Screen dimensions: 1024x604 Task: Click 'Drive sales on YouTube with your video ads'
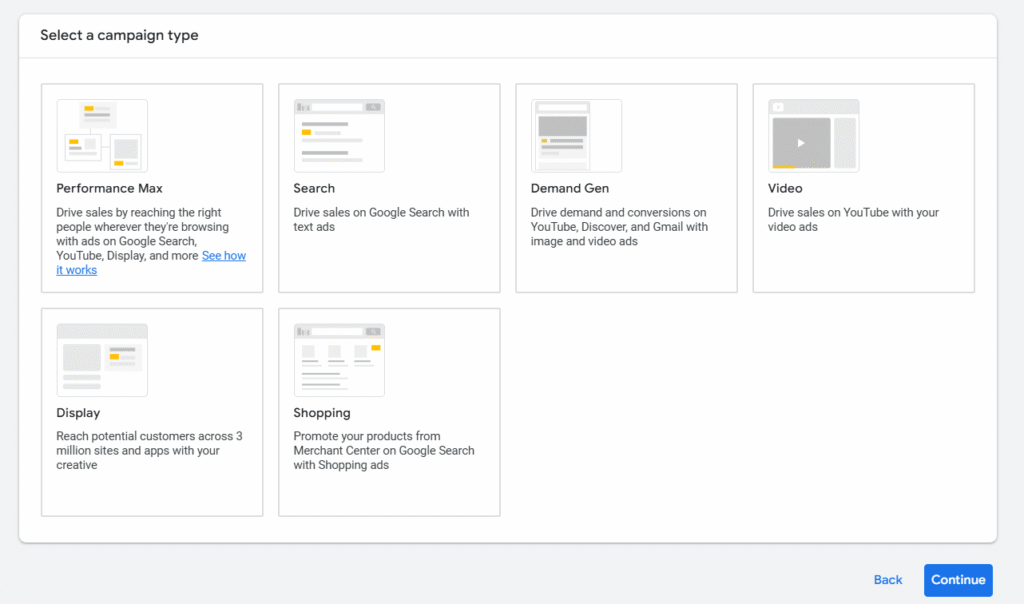[x=853, y=219]
